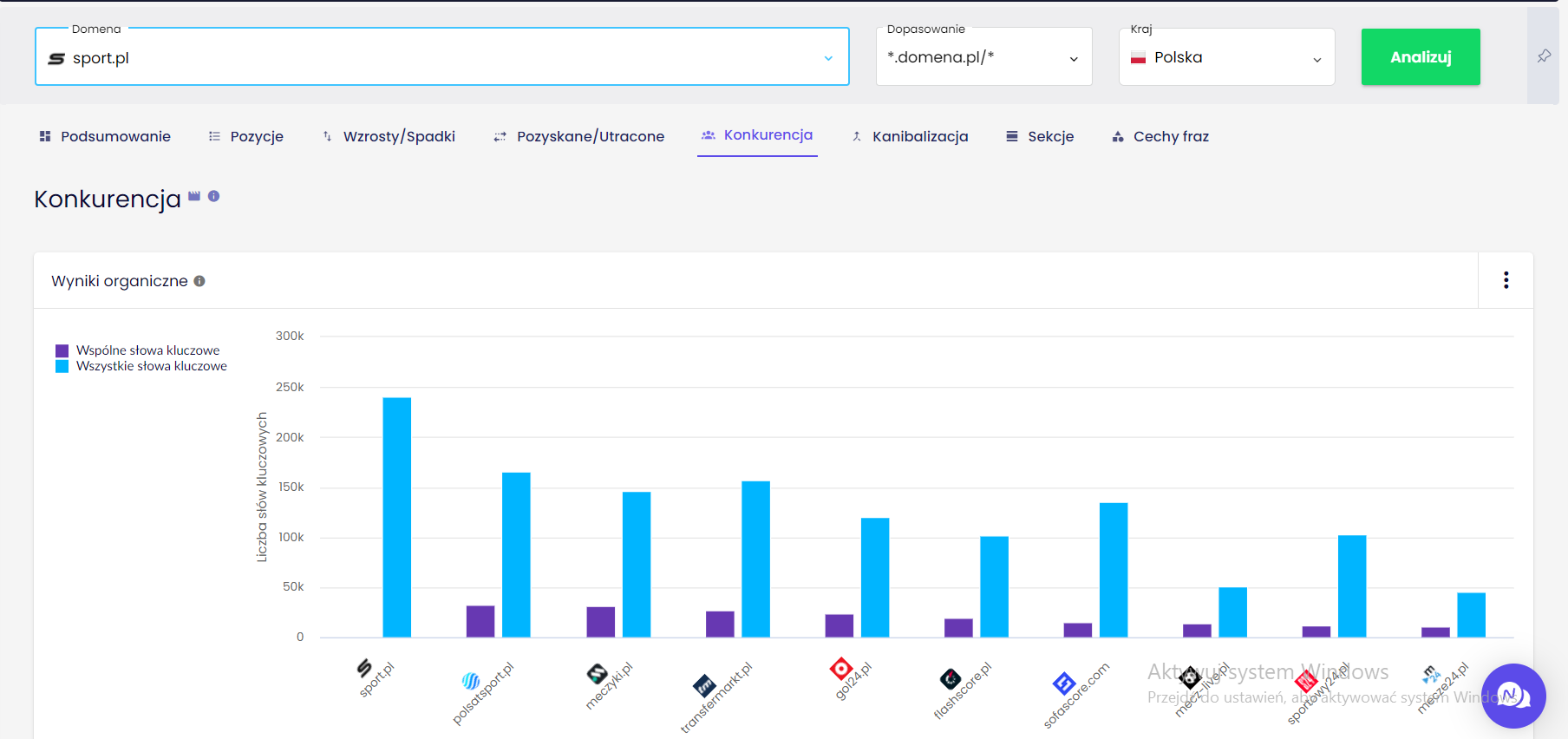The width and height of the screenshot is (1568, 739).
Task: Click info icon beside Wyniki organiczne
Action: pos(199,281)
